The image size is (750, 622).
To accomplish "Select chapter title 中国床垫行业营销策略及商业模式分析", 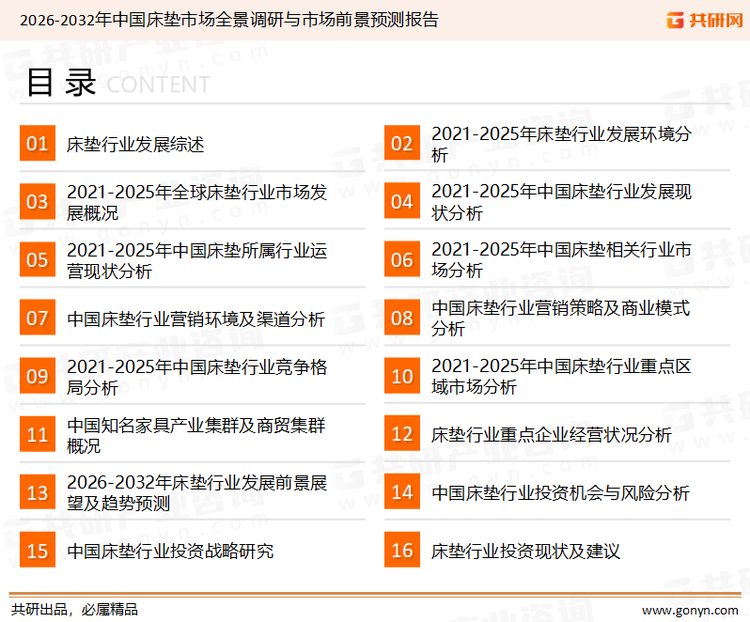I will 561,318.
